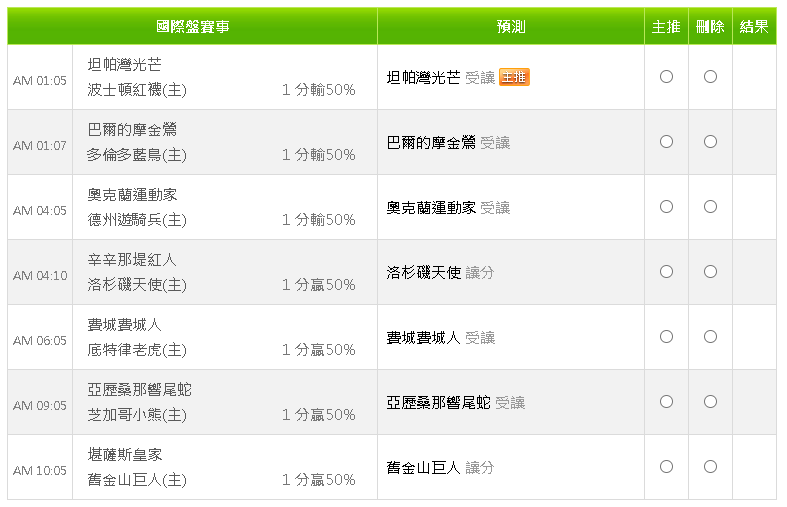Screen dimensions: 787x507
Task: Click the AM 10:05 game time
Action: click(40, 471)
